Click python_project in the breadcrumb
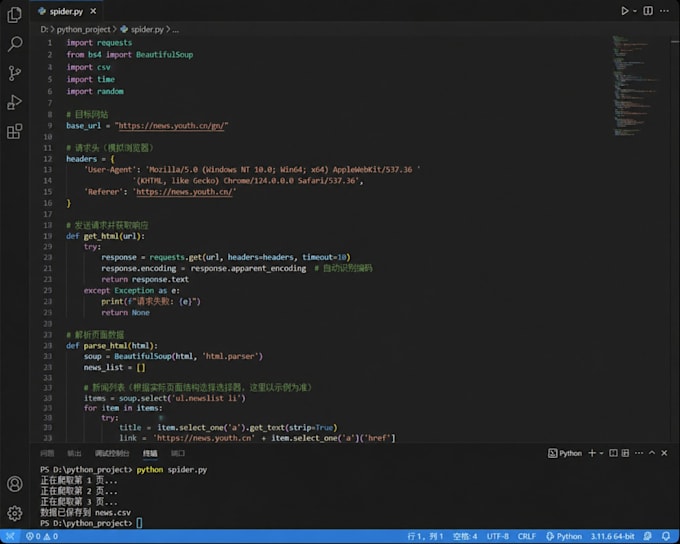 tap(84, 29)
